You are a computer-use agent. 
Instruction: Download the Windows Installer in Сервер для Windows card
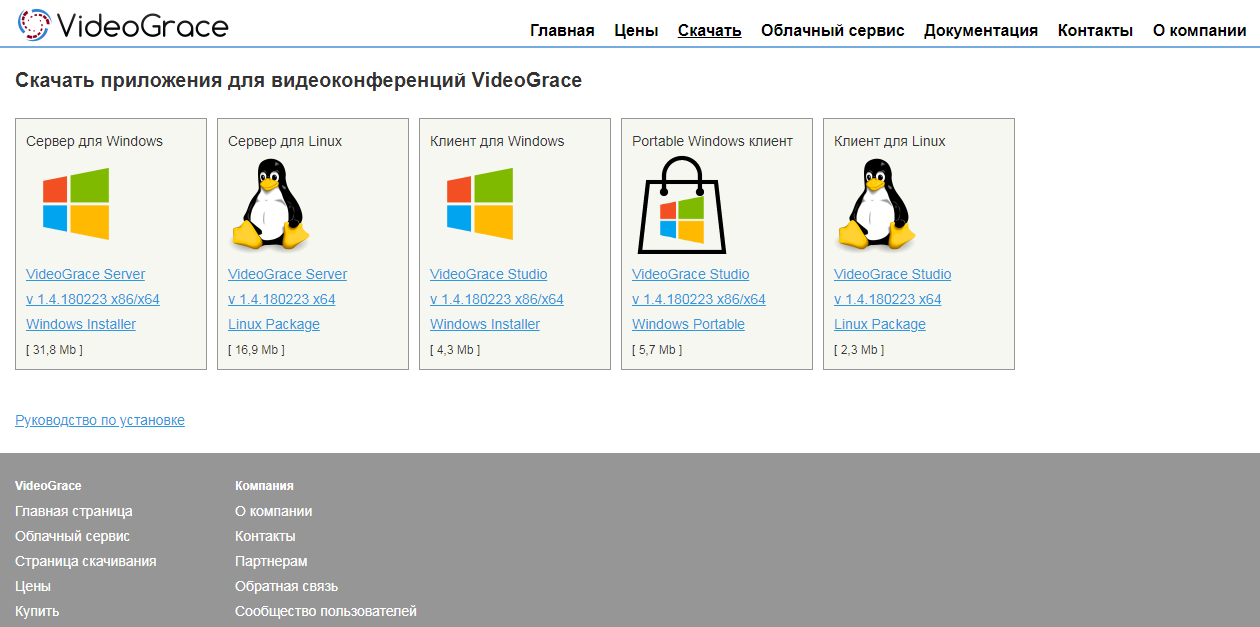tap(81, 324)
